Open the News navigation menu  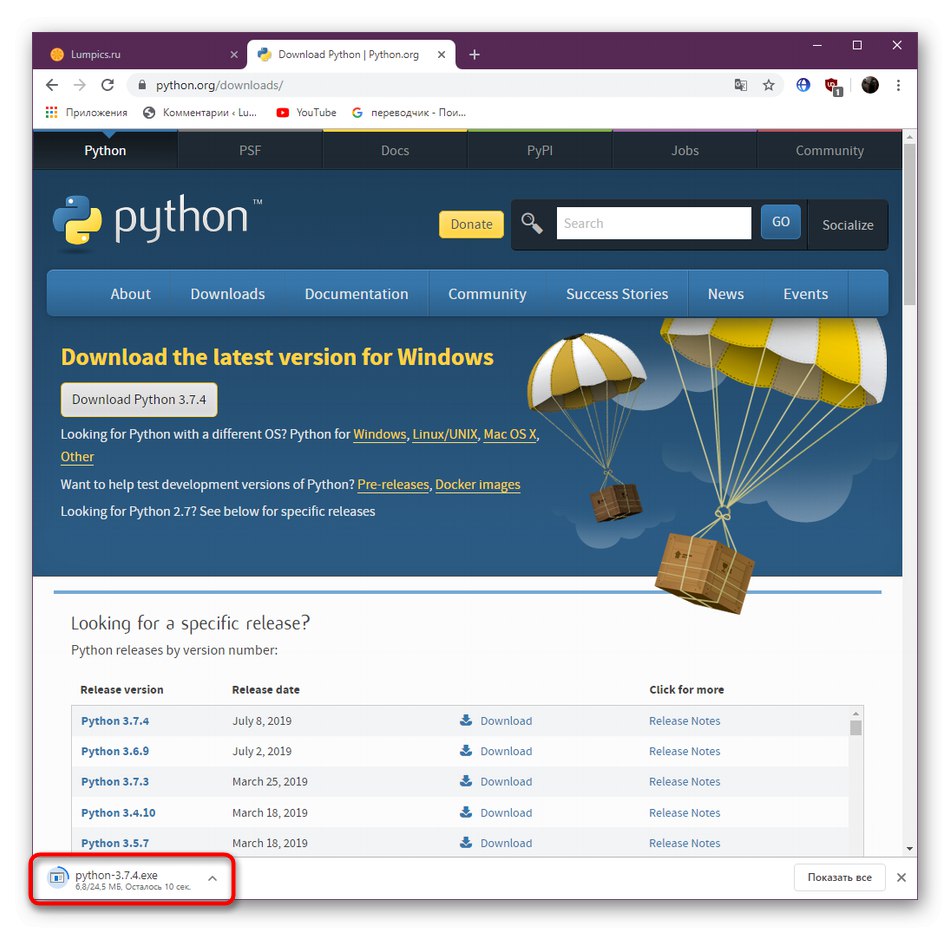726,294
